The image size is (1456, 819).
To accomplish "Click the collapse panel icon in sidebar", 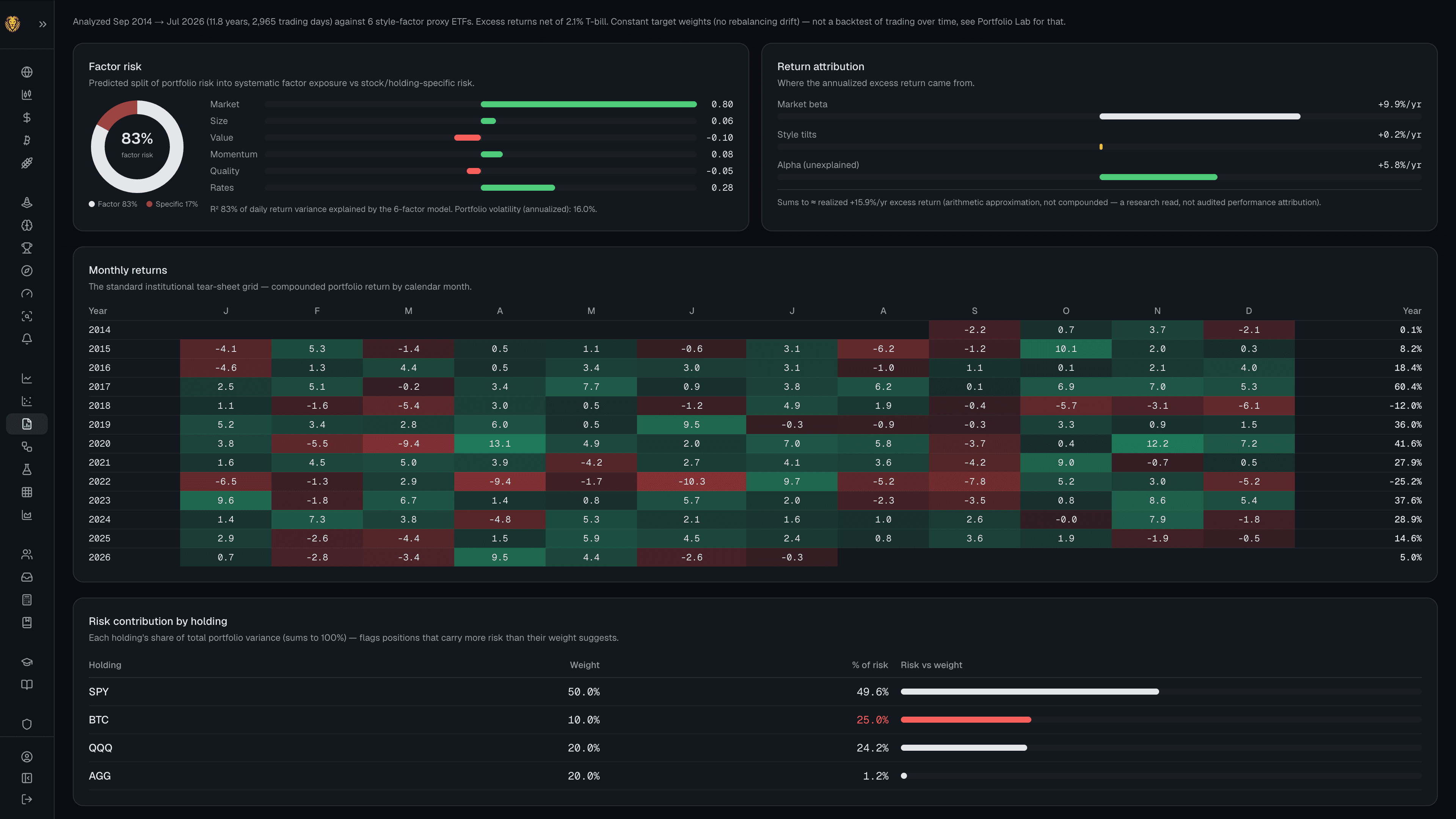I will coord(27,778).
